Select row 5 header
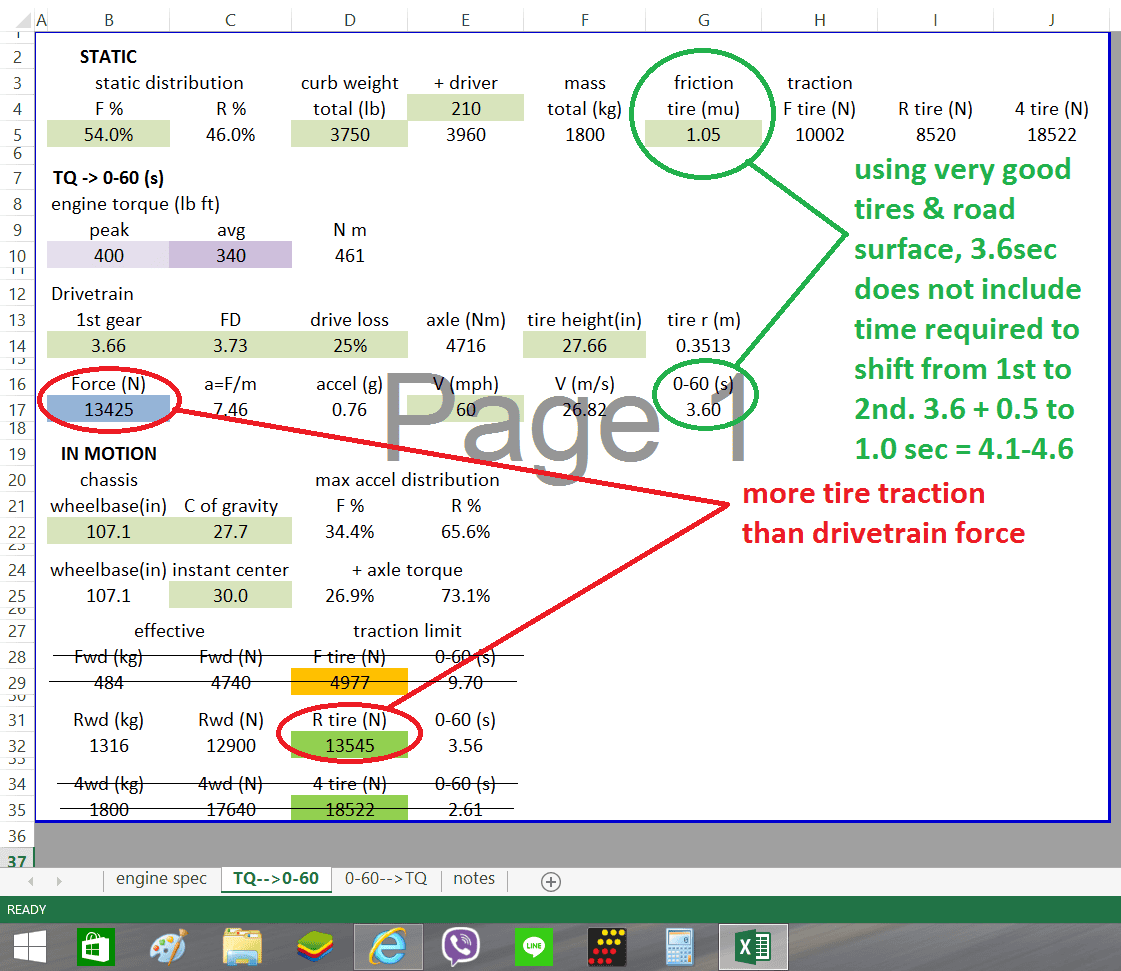This screenshot has height=971, width=1121. pos(17,134)
